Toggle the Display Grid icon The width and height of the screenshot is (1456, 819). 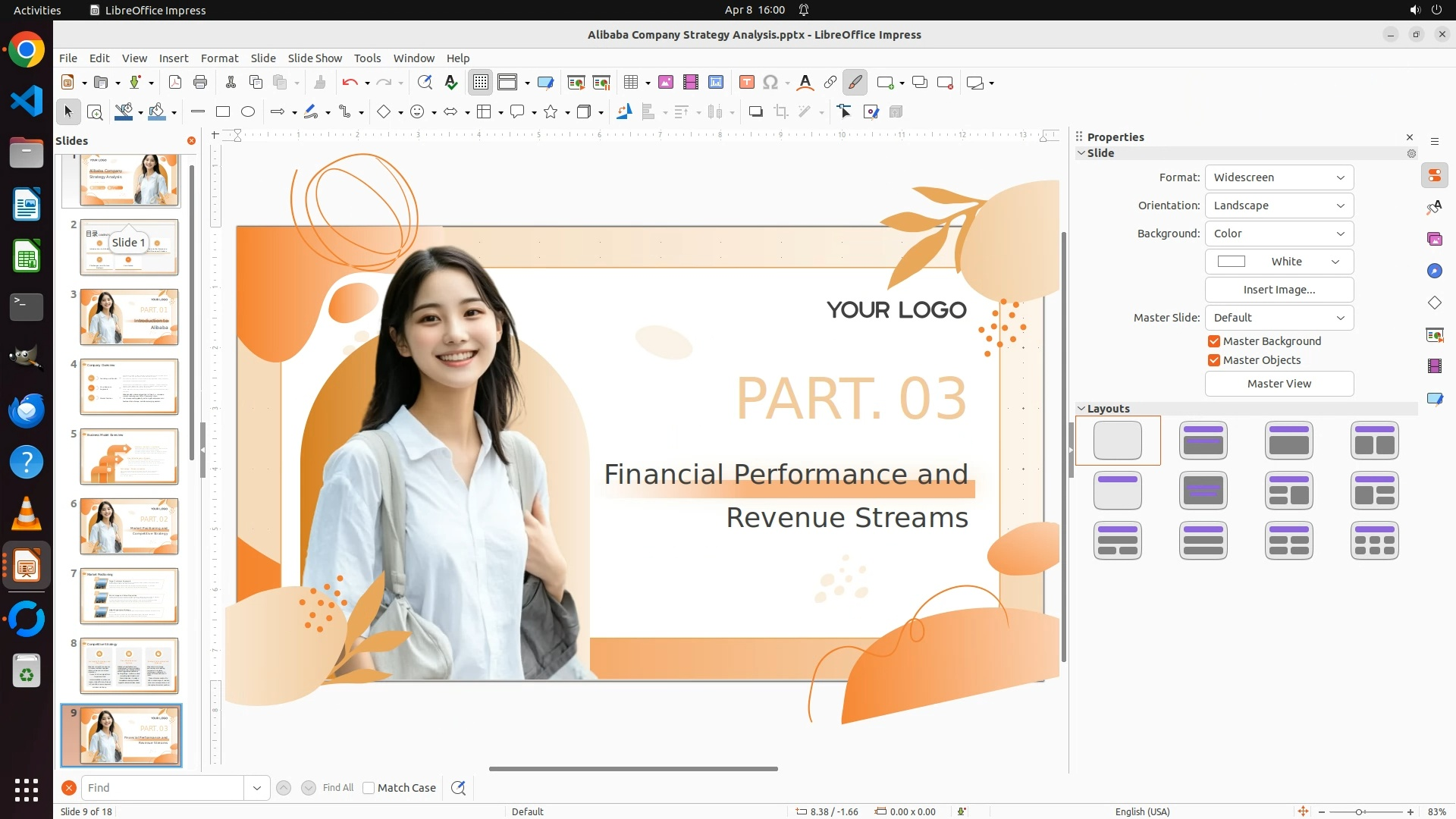click(x=481, y=83)
